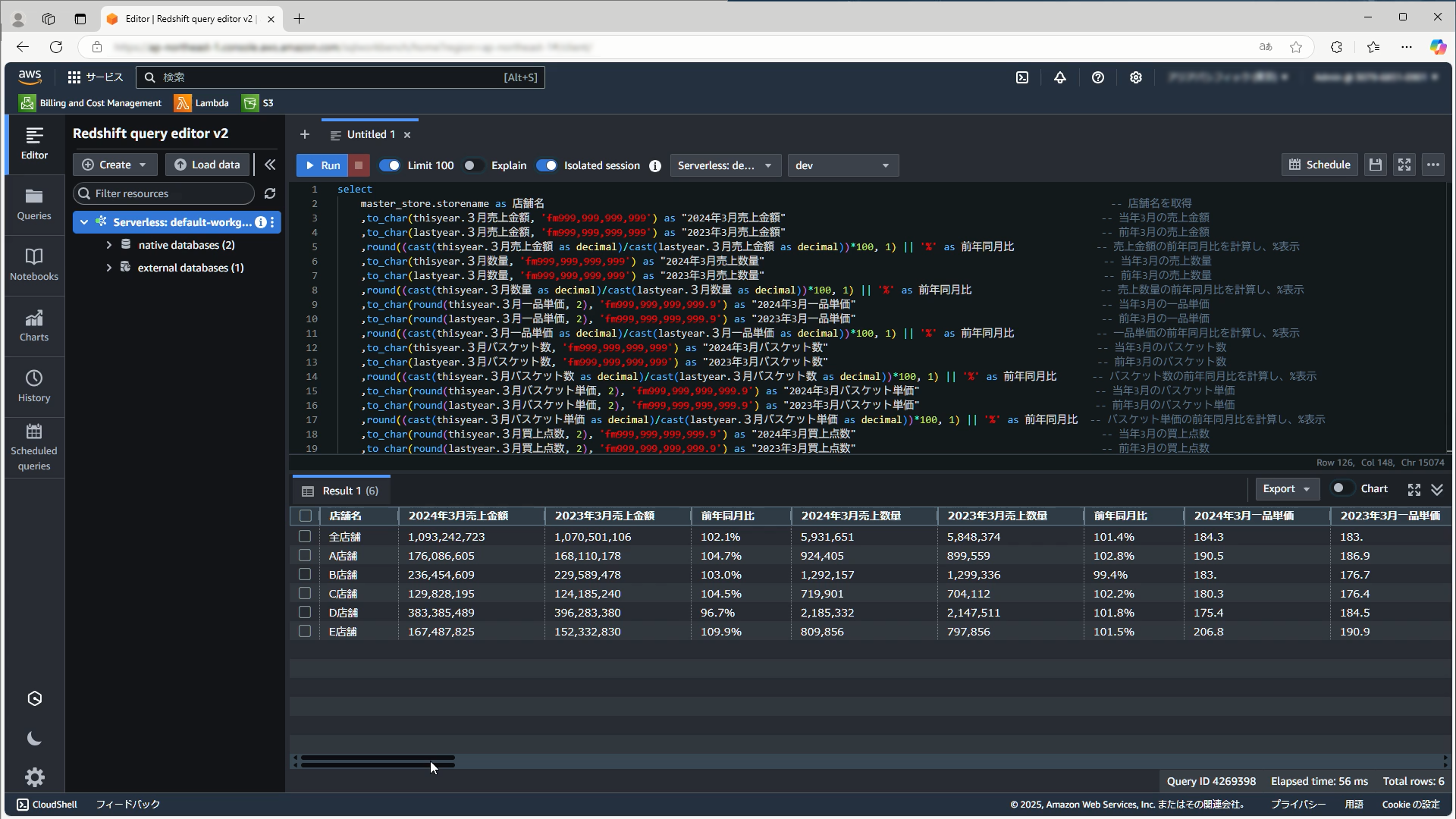Open the Copilot icon in browser toolbar
This screenshot has width=1456, height=819.
click(1438, 47)
